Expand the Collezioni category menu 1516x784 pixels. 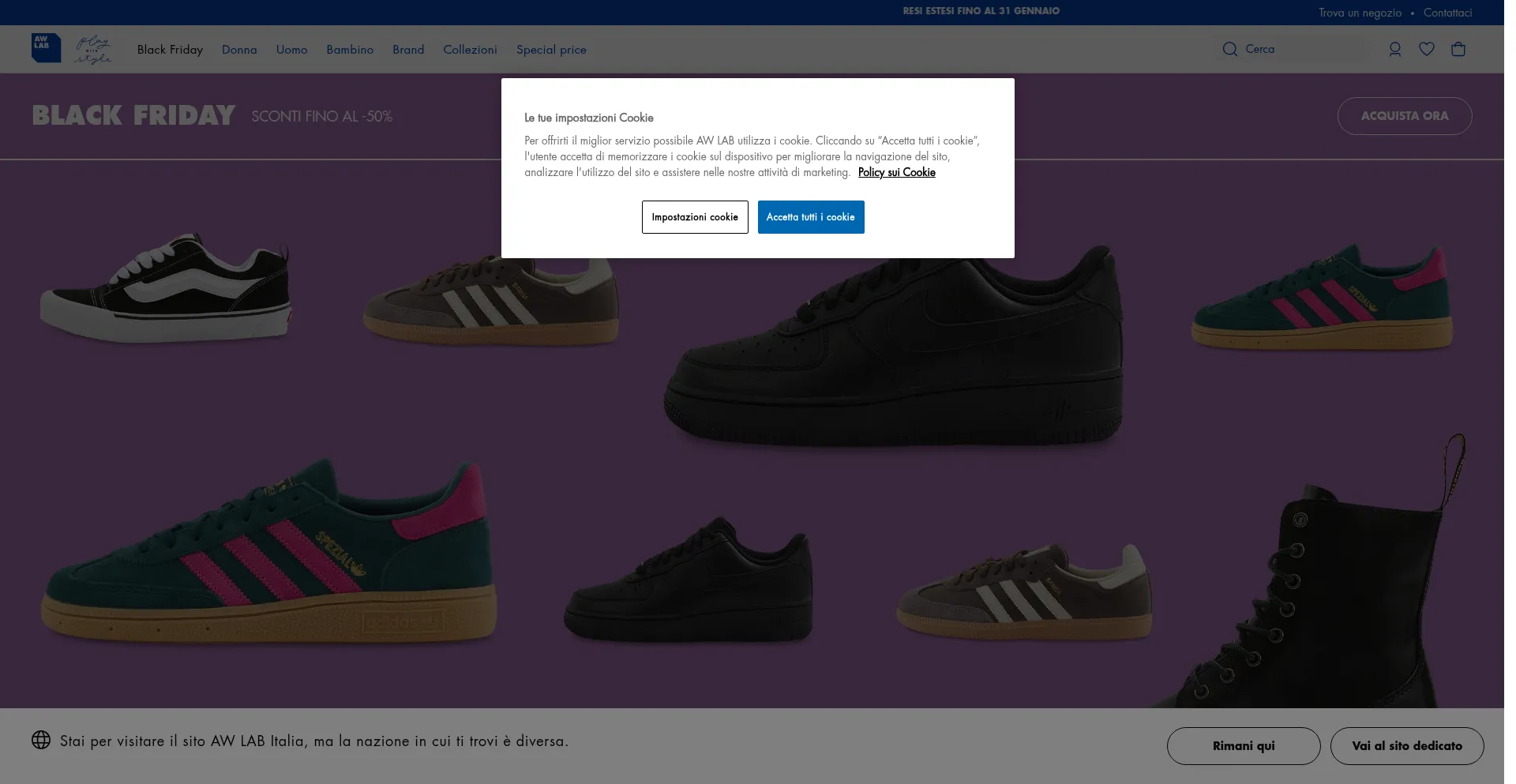tap(470, 50)
